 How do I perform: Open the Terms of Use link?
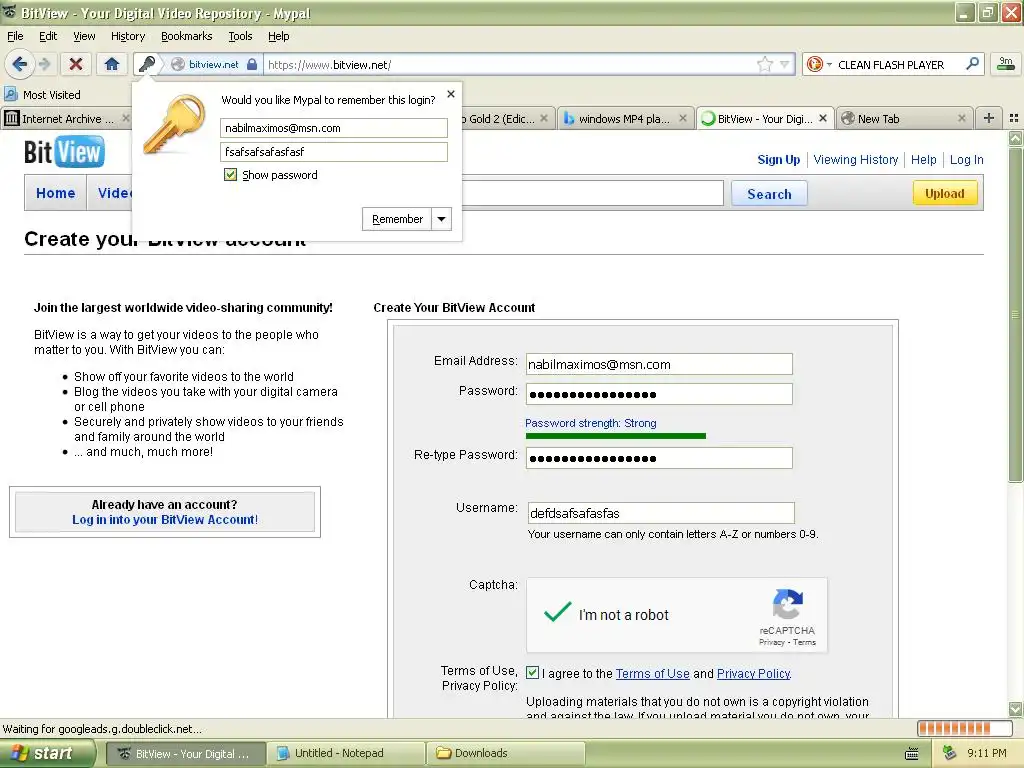(x=652, y=673)
